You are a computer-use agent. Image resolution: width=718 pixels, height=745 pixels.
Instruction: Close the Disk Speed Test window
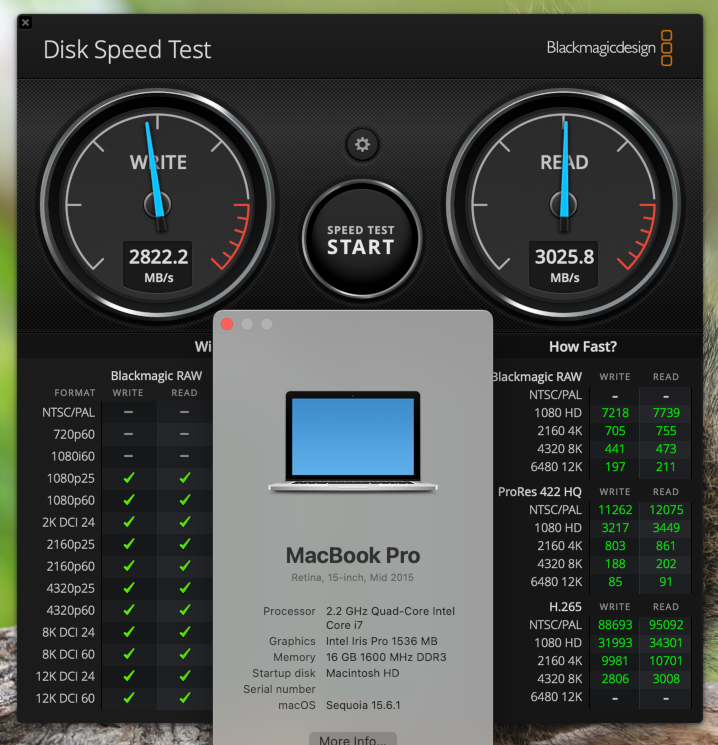tap(26, 22)
